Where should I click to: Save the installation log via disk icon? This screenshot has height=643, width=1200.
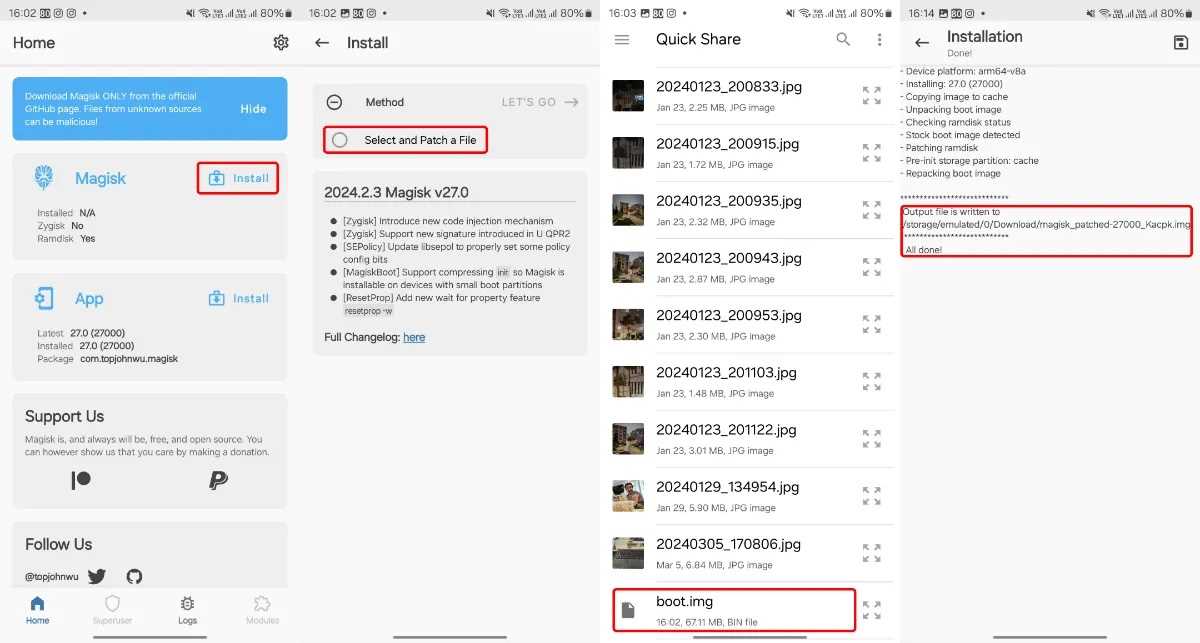tap(1180, 43)
